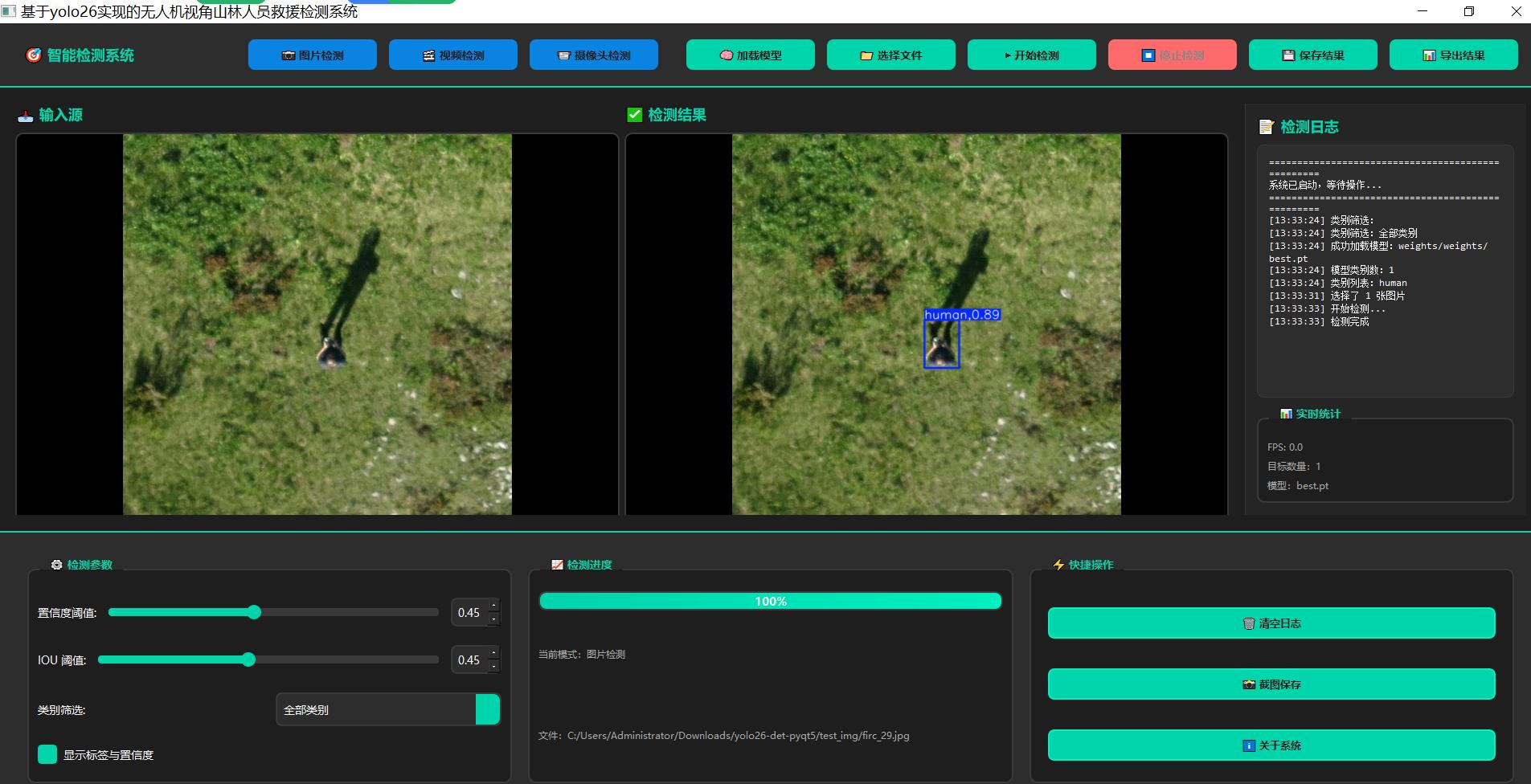Decrease the IOU 阈值 value with down arrow
The height and width of the screenshot is (784, 1531).
493,667
